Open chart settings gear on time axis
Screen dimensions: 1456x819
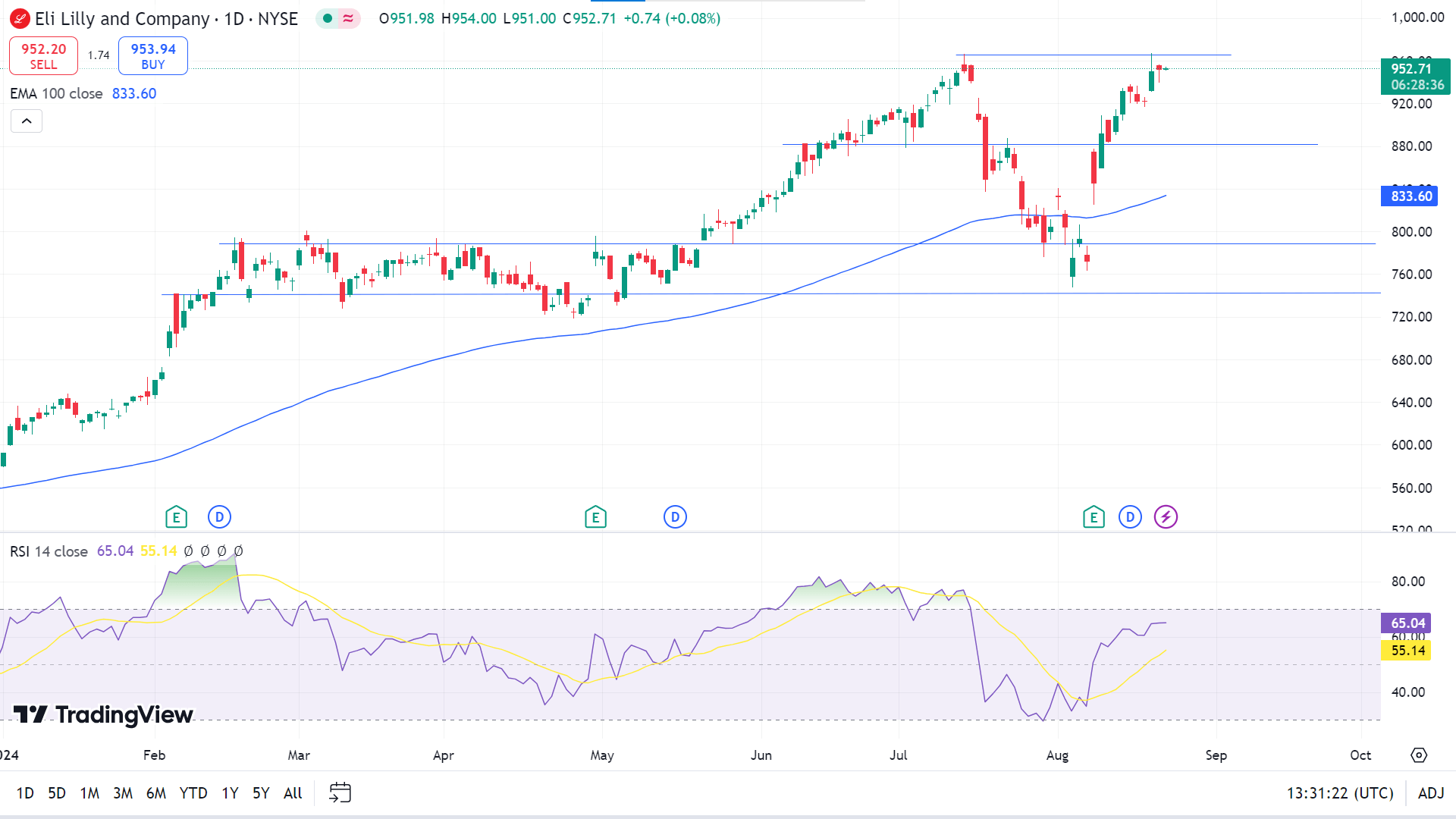tap(1419, 755)
